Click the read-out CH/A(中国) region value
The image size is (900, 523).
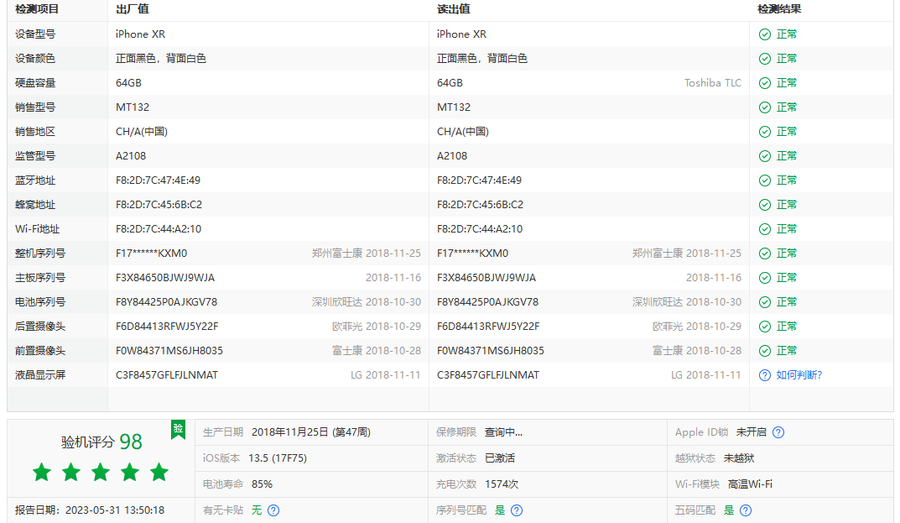pyautogui.click(x=463, y=132)
